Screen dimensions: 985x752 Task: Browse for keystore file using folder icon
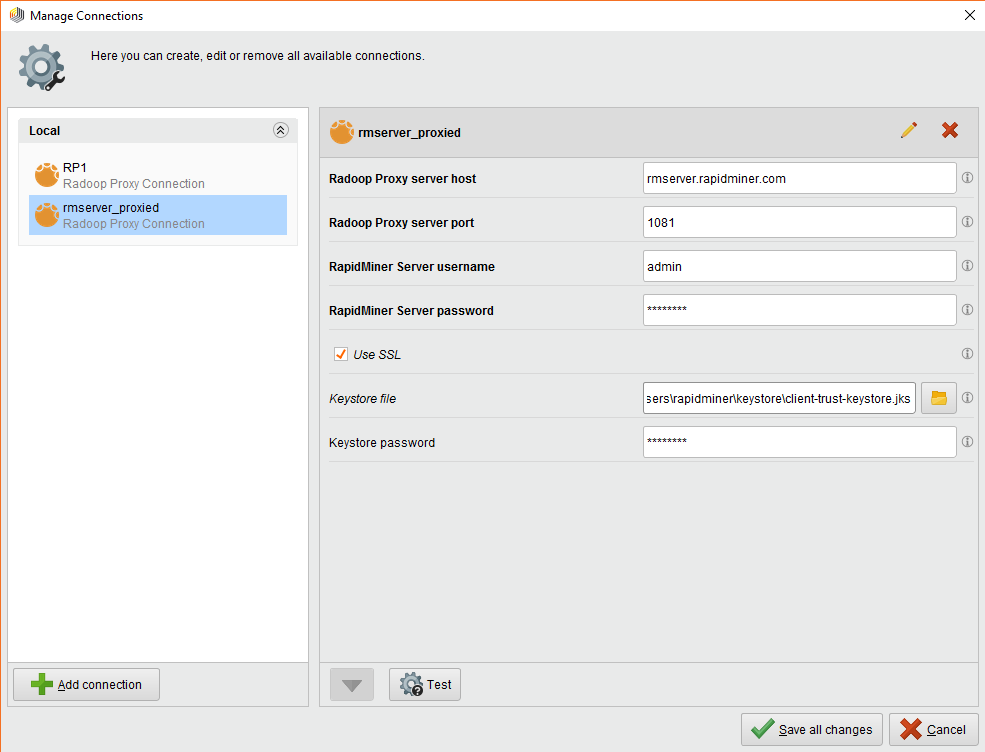[x=938, y=398]
